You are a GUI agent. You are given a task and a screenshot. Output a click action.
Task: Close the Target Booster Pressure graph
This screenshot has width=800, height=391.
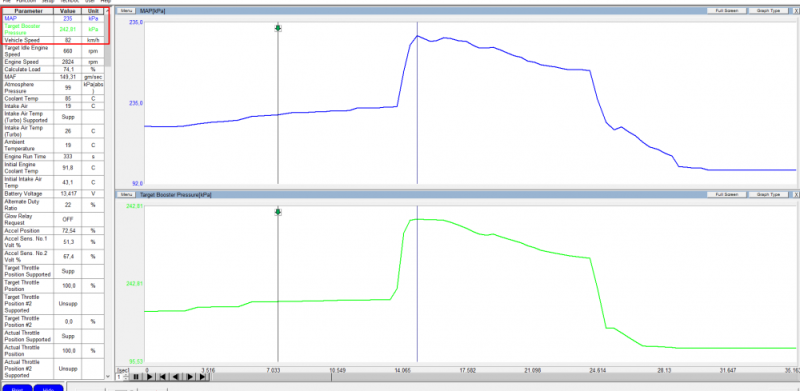point(796,194)
